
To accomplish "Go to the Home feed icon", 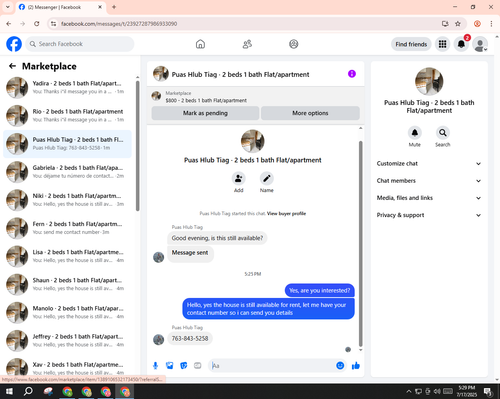I will [200, 44].
